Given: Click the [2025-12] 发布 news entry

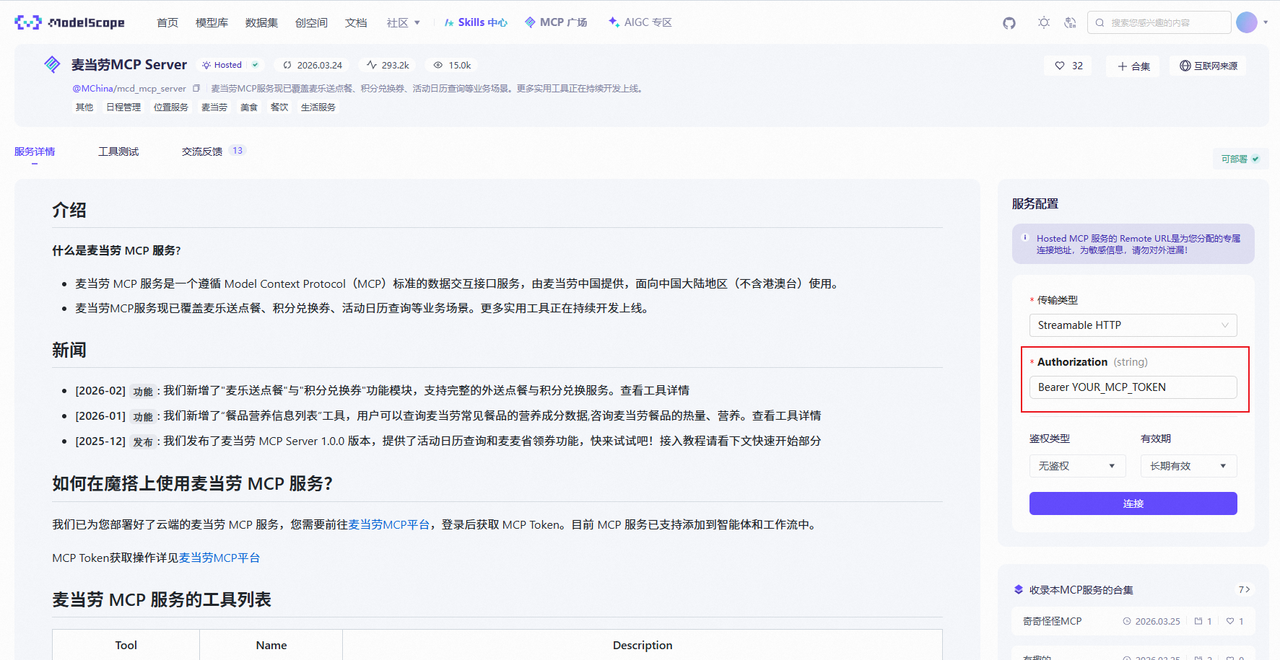Looking at the screenshot, I should click(x=448, y=441).
